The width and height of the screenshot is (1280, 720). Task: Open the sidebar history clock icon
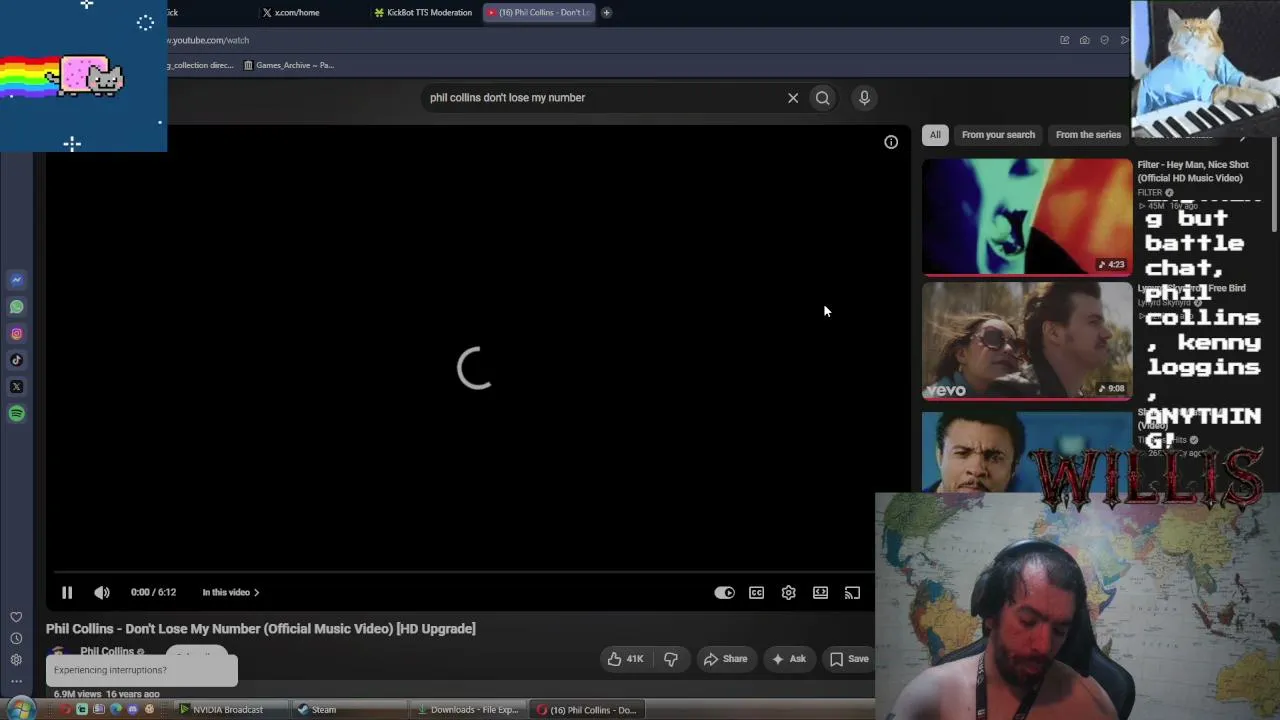tap(16, 638)
